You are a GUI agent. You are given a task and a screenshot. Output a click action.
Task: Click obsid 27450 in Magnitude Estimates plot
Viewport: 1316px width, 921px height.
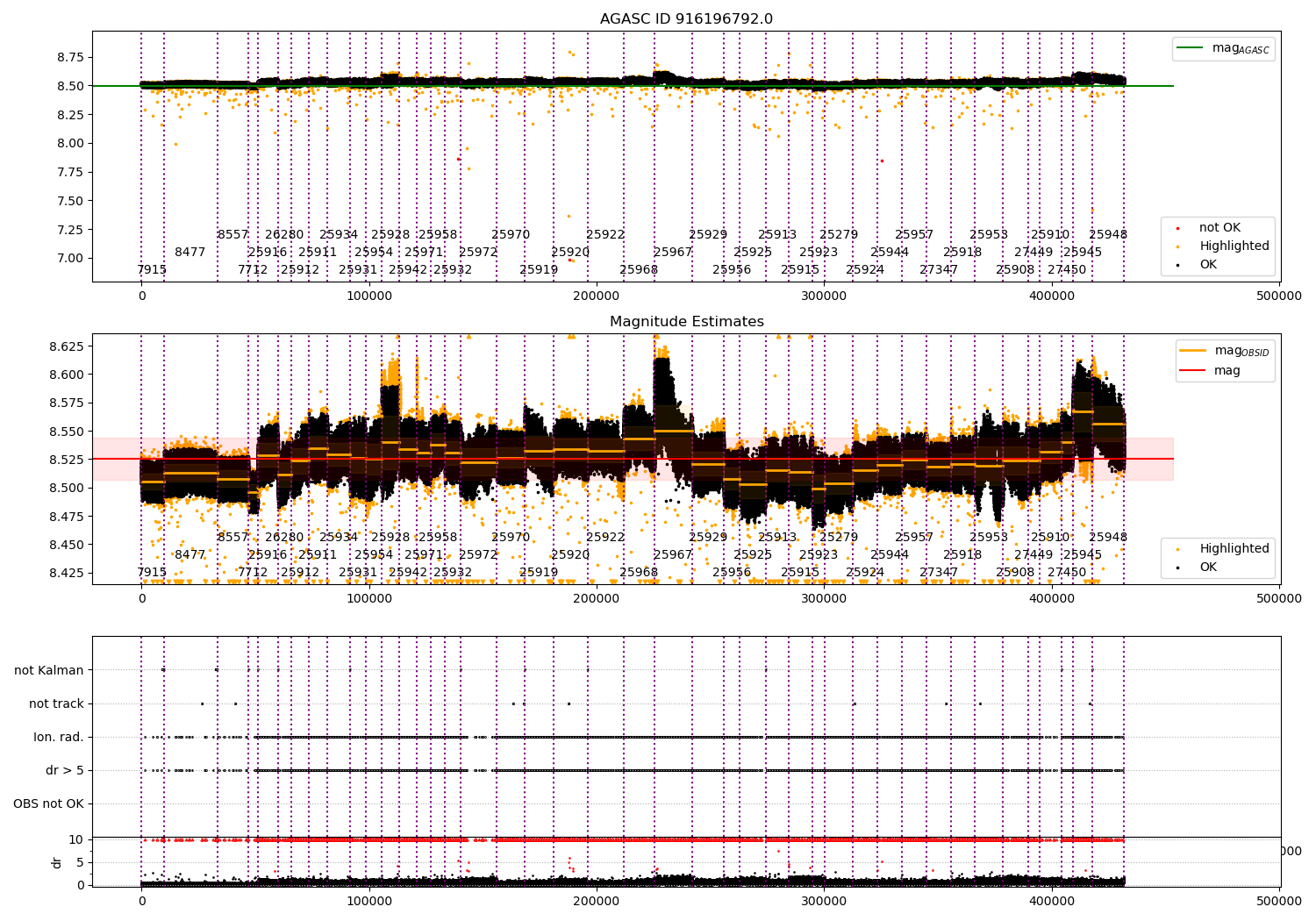(1067, 572)
